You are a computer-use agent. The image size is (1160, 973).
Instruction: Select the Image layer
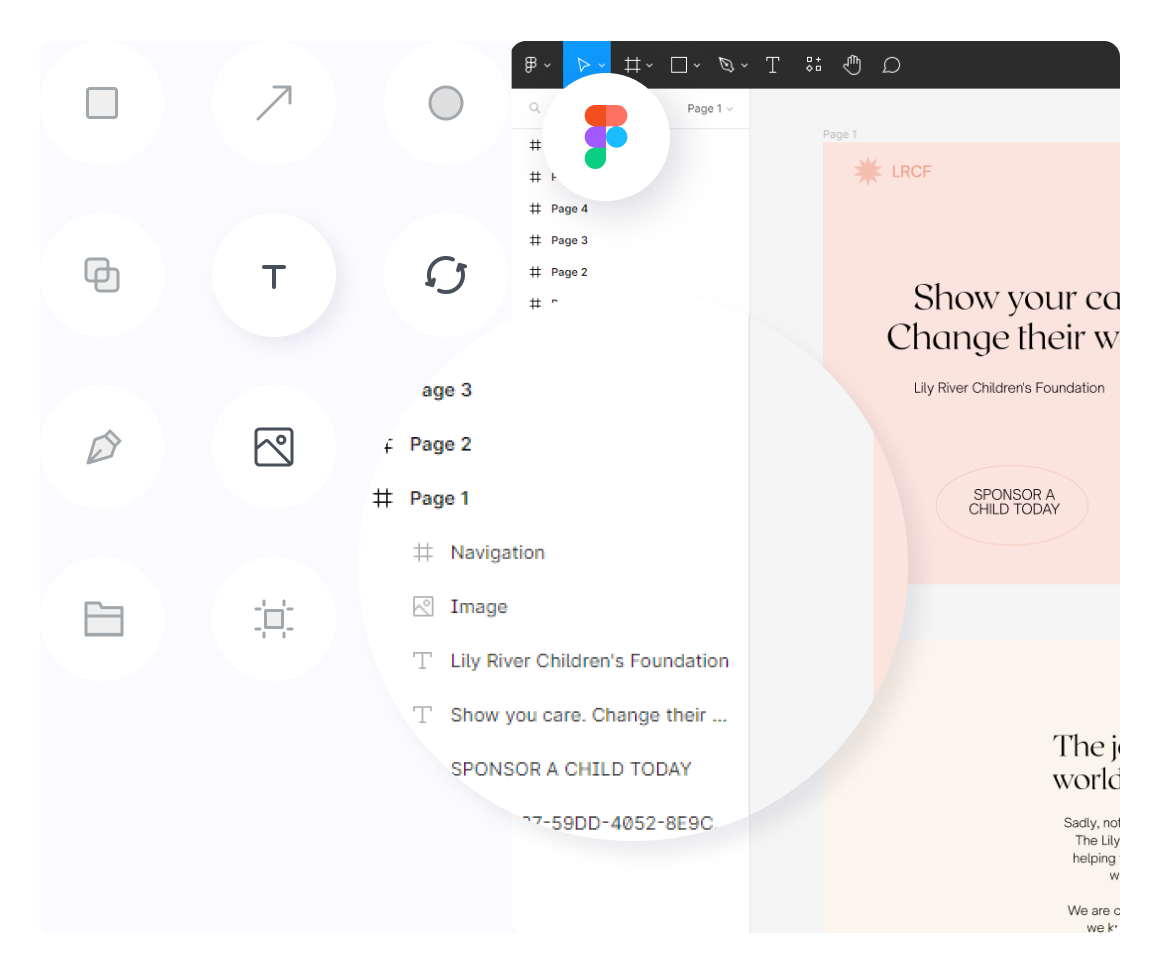point(478,607)
